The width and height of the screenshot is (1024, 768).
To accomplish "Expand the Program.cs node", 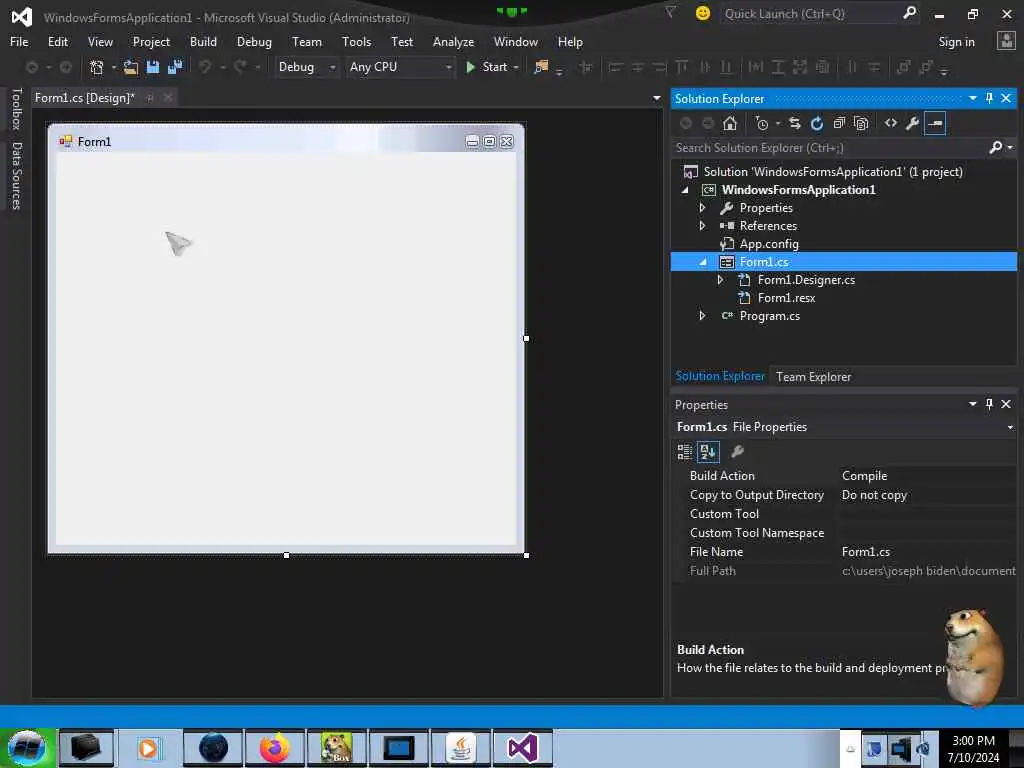I will [702, 315].
